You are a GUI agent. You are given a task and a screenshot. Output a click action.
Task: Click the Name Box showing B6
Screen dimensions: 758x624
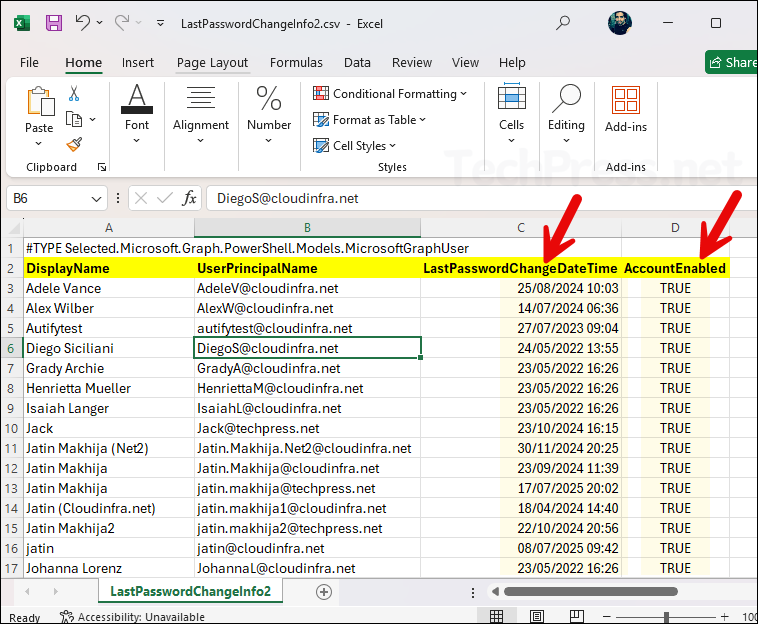(48, 199)
